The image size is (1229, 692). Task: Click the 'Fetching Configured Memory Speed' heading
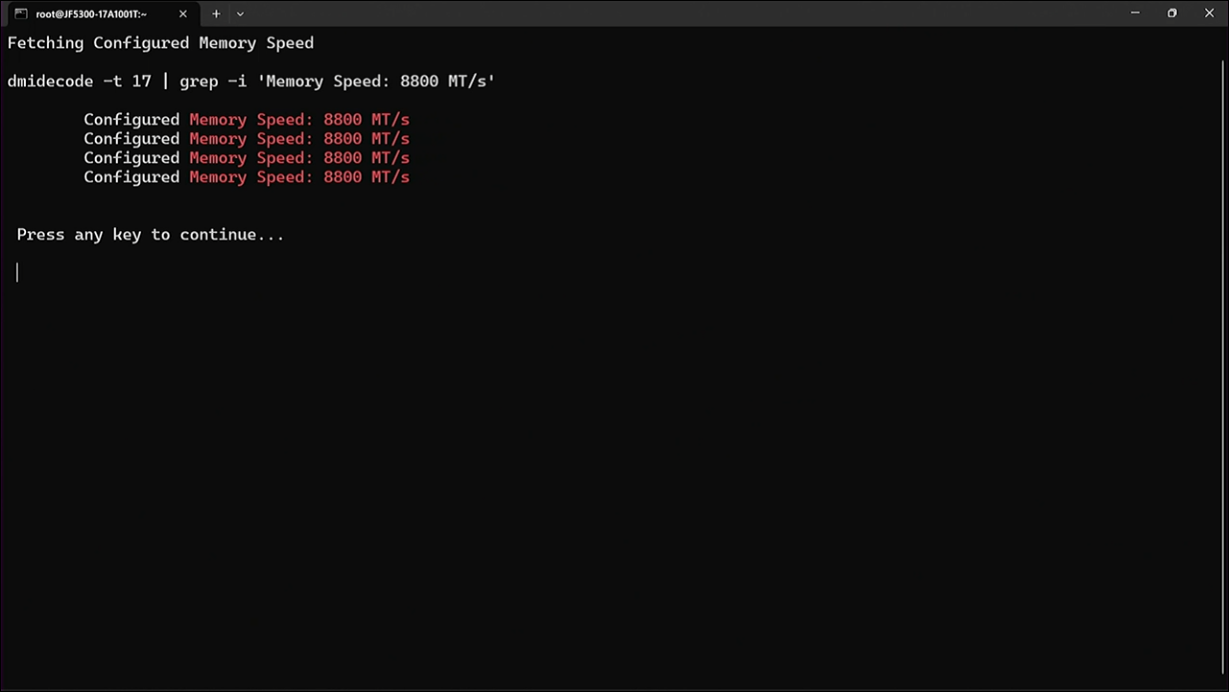[160, 43]
